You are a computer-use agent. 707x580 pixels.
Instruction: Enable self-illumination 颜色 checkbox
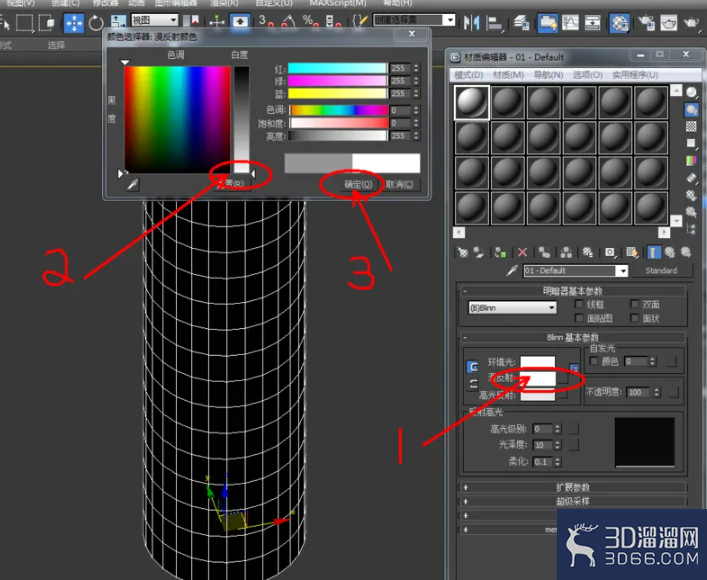pyautogui.click(x=594, y=361)
